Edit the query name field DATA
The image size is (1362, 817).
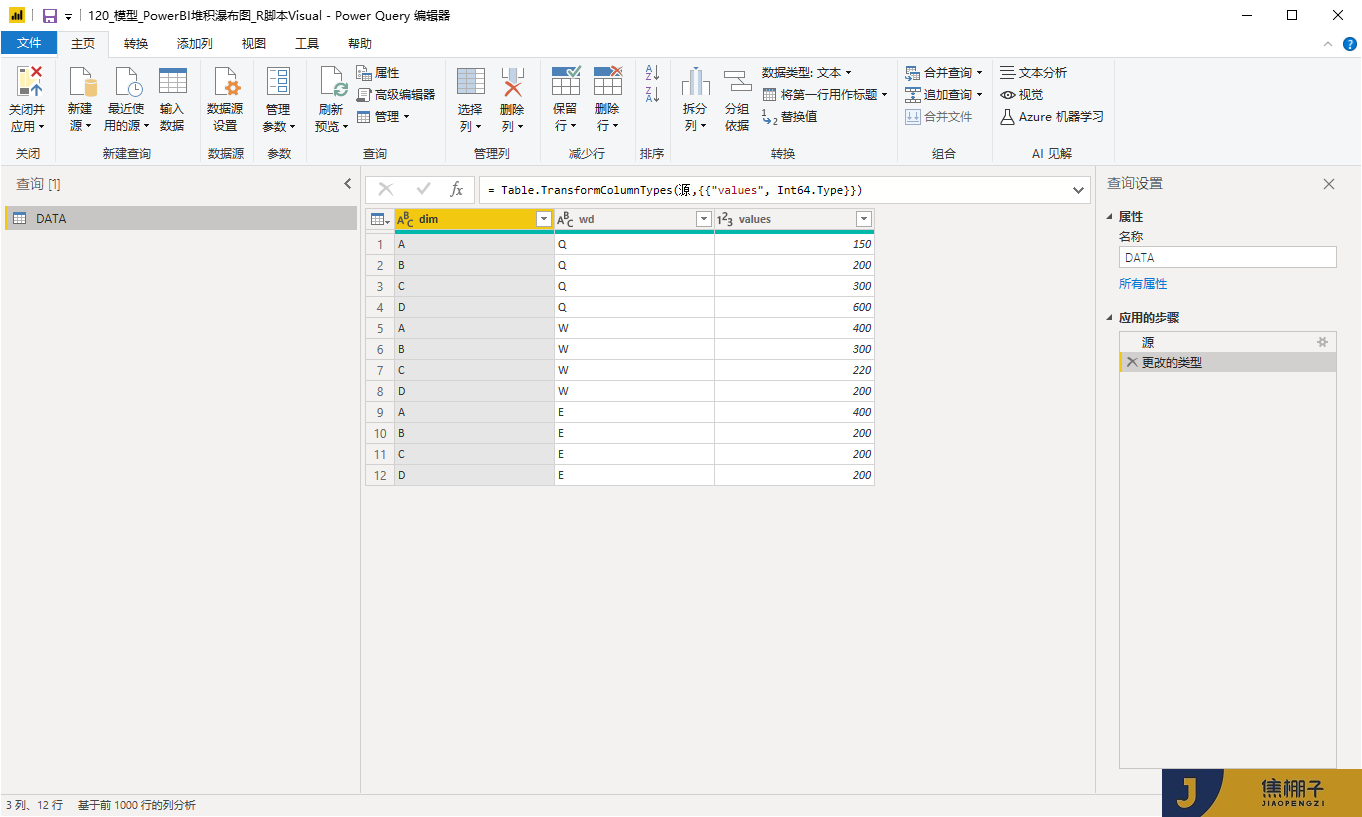[1228, 257]
